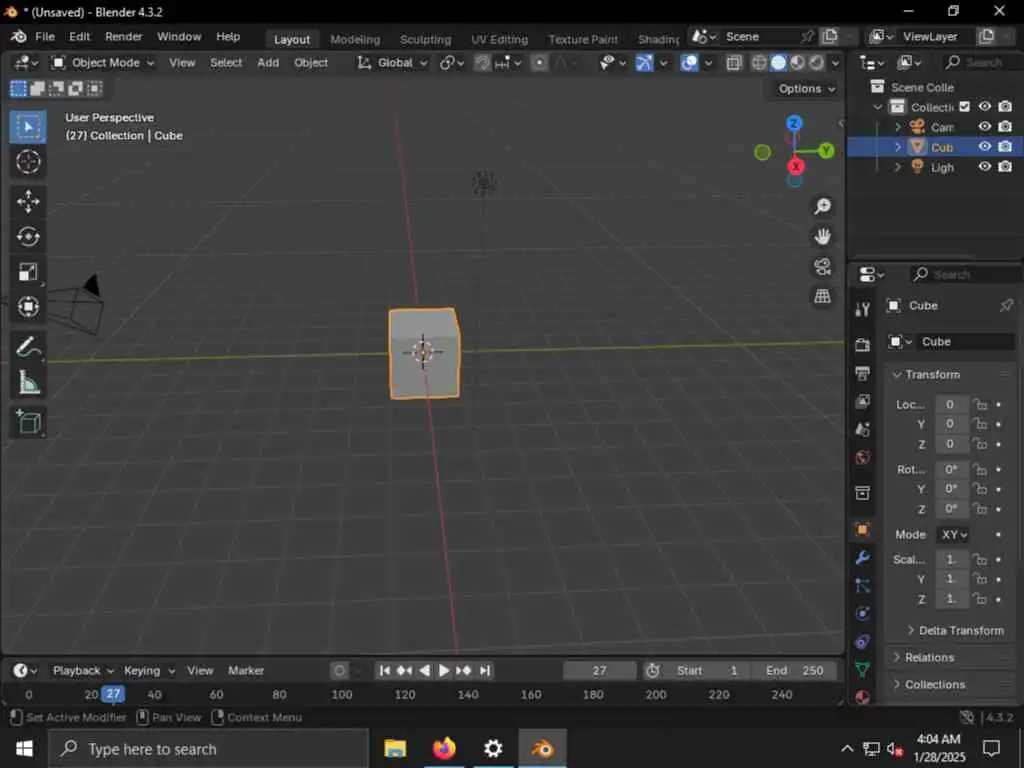The image size is (1024, 768).
Task: Hide Light in viewport via eye icon
Action: [x=984, y=167]
